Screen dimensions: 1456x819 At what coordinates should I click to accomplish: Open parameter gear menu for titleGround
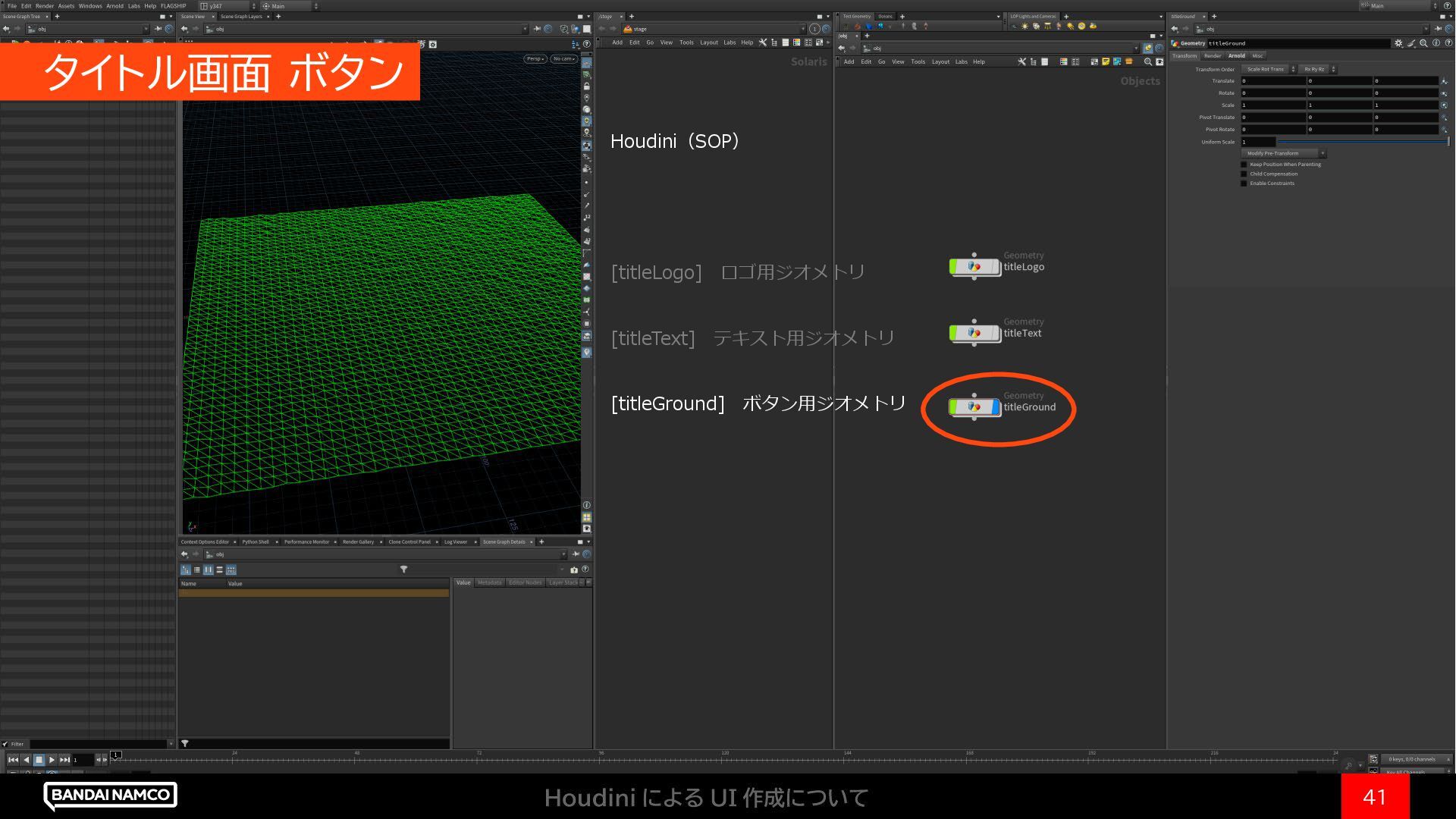pos(1398,43)
